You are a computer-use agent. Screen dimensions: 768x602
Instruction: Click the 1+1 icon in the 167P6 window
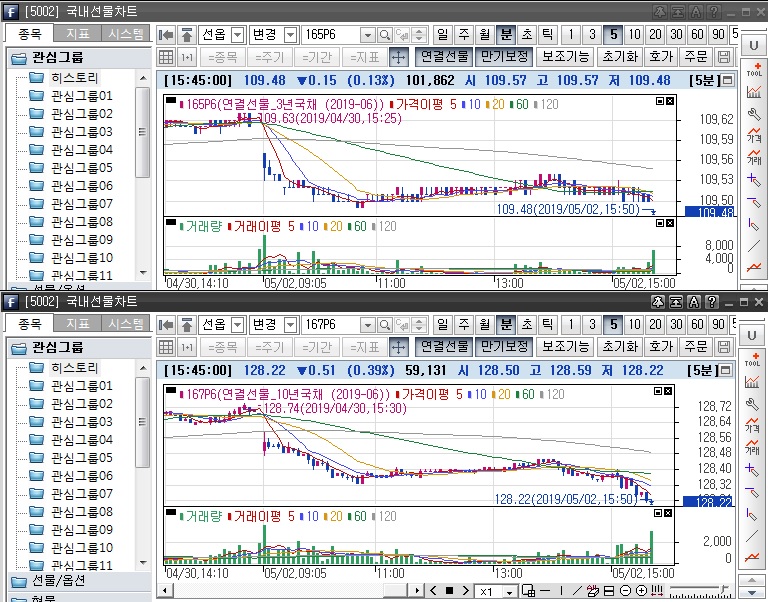tap(187, 347)
